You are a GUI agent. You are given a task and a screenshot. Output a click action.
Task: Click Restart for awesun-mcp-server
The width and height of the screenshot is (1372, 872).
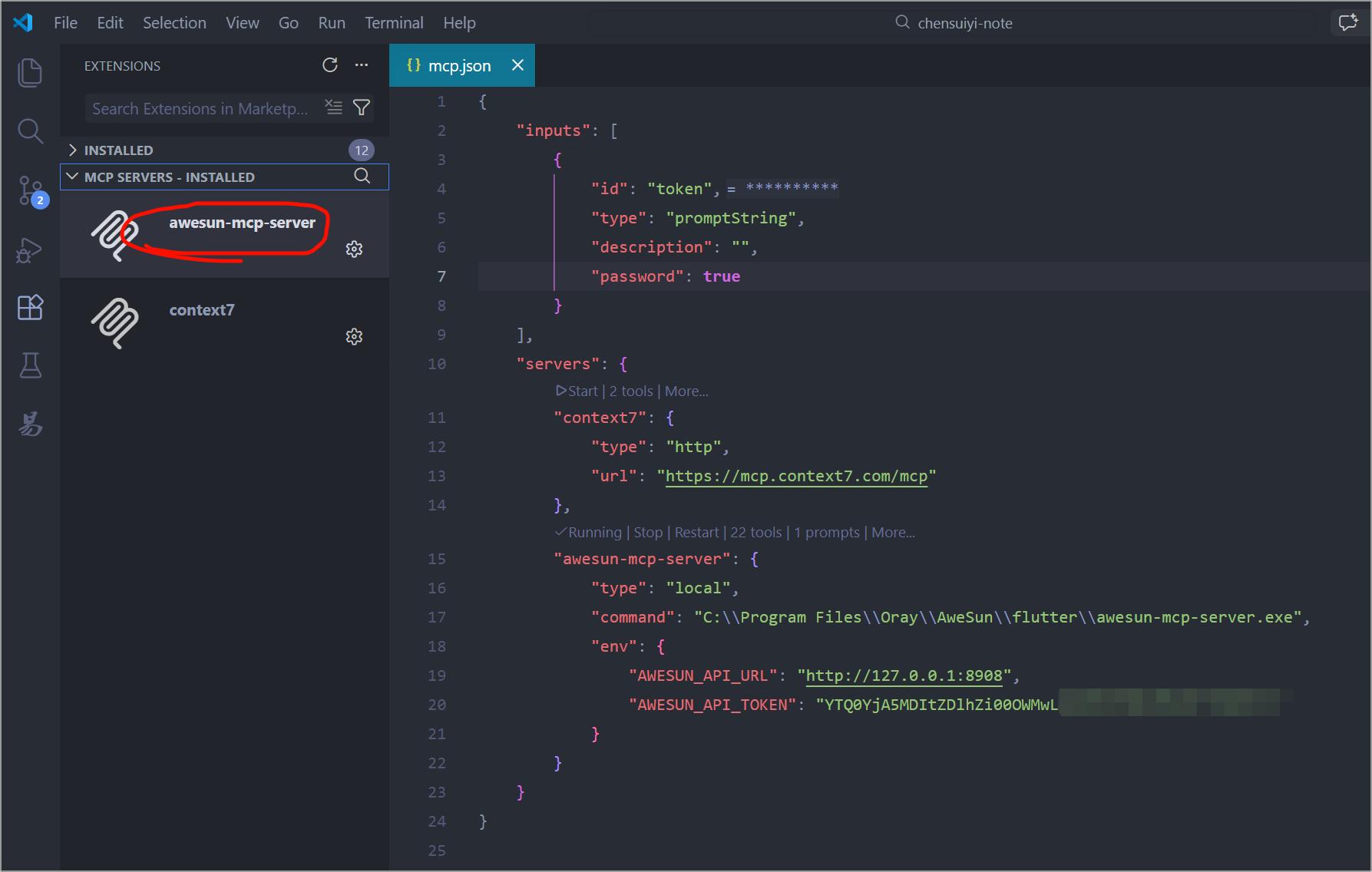click(697, 533)
